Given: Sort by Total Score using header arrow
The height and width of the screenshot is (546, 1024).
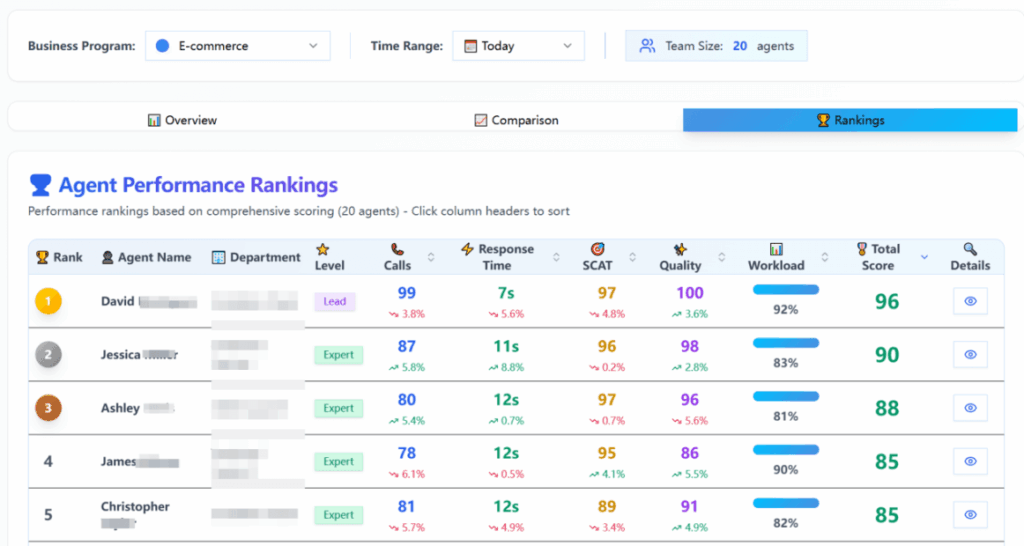Looking at the screenshot, I should 924,257.
